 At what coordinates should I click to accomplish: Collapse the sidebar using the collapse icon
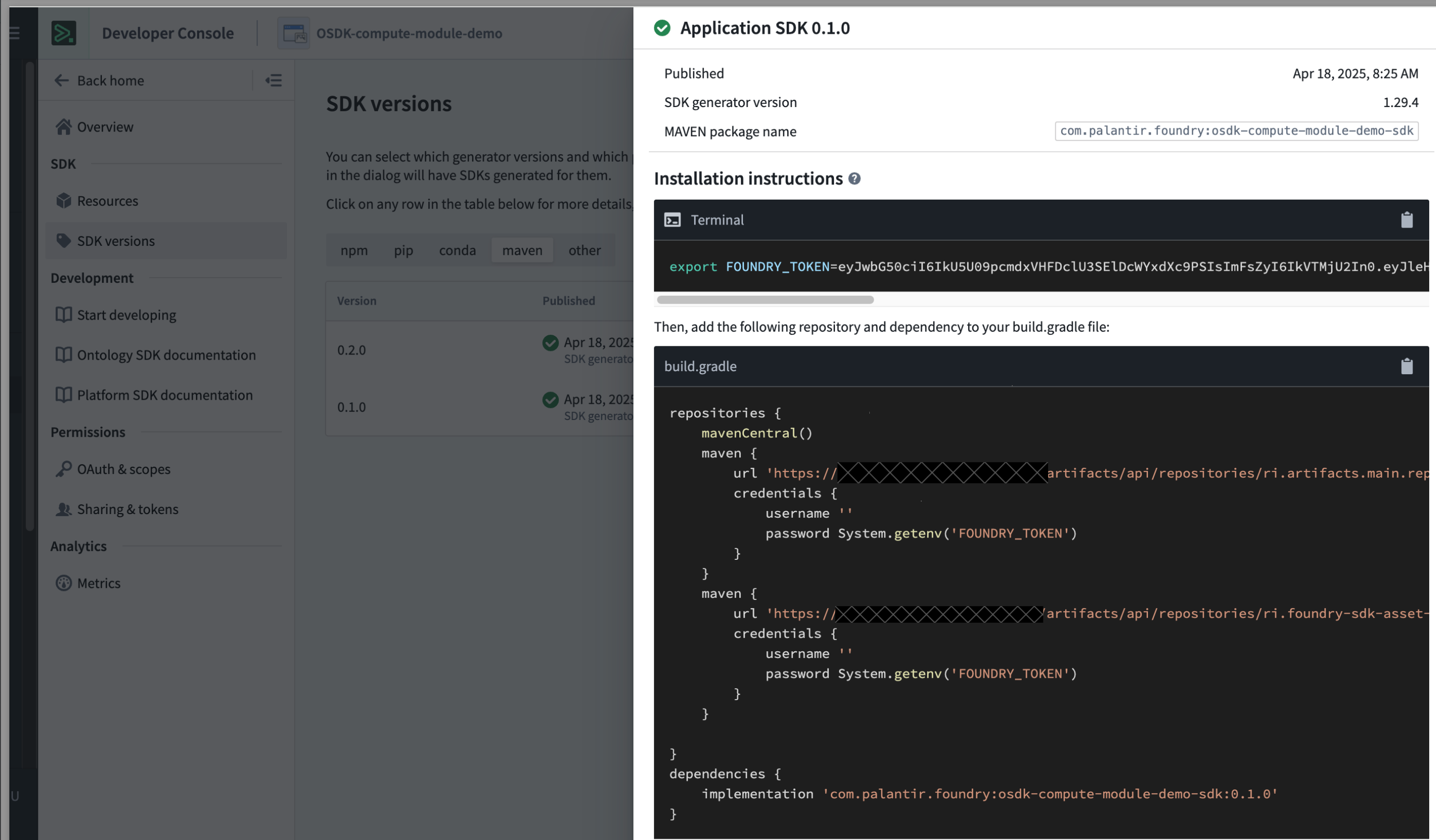tap(274, 81)
